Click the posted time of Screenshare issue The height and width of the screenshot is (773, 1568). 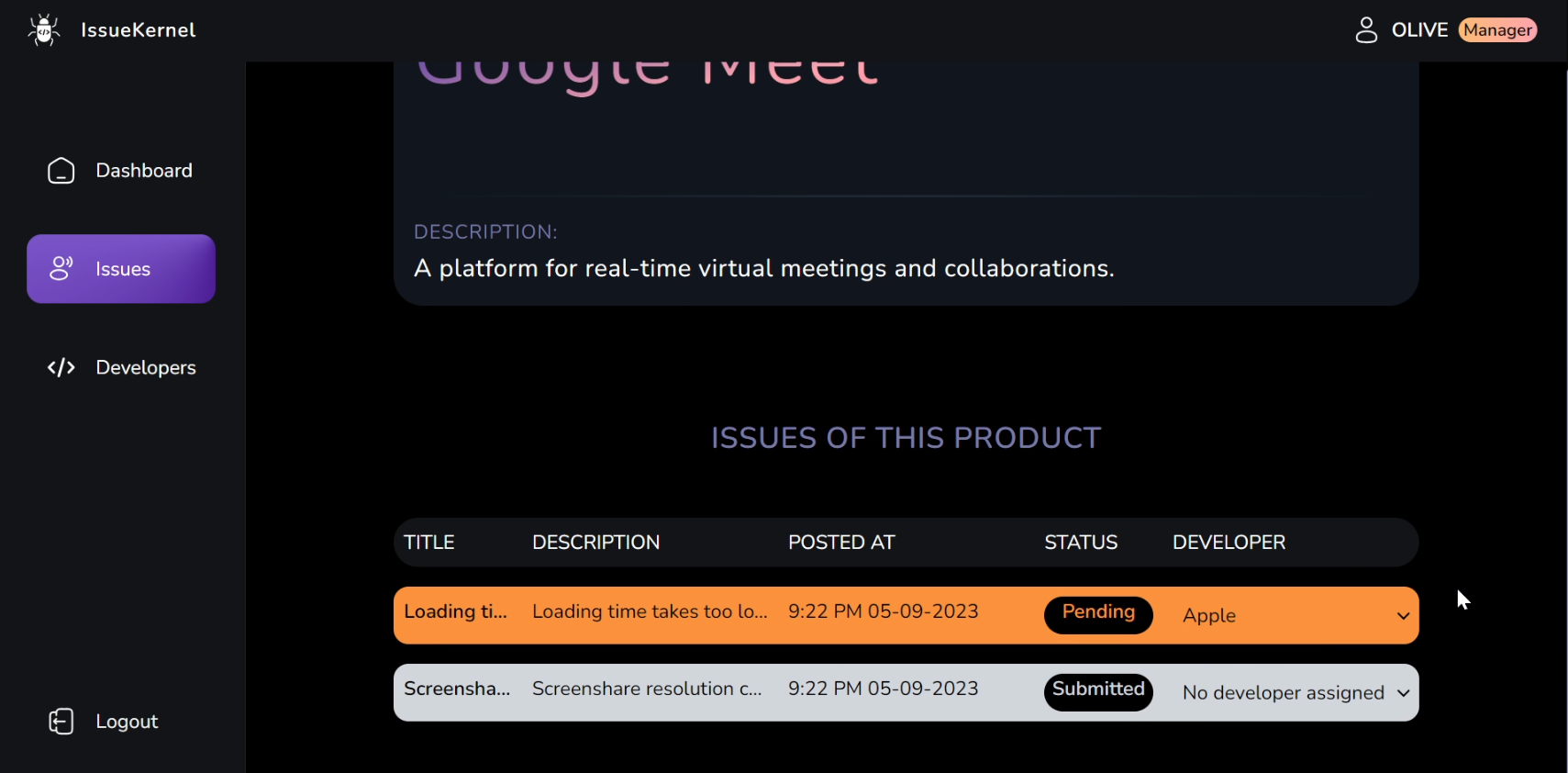[883, 689]
